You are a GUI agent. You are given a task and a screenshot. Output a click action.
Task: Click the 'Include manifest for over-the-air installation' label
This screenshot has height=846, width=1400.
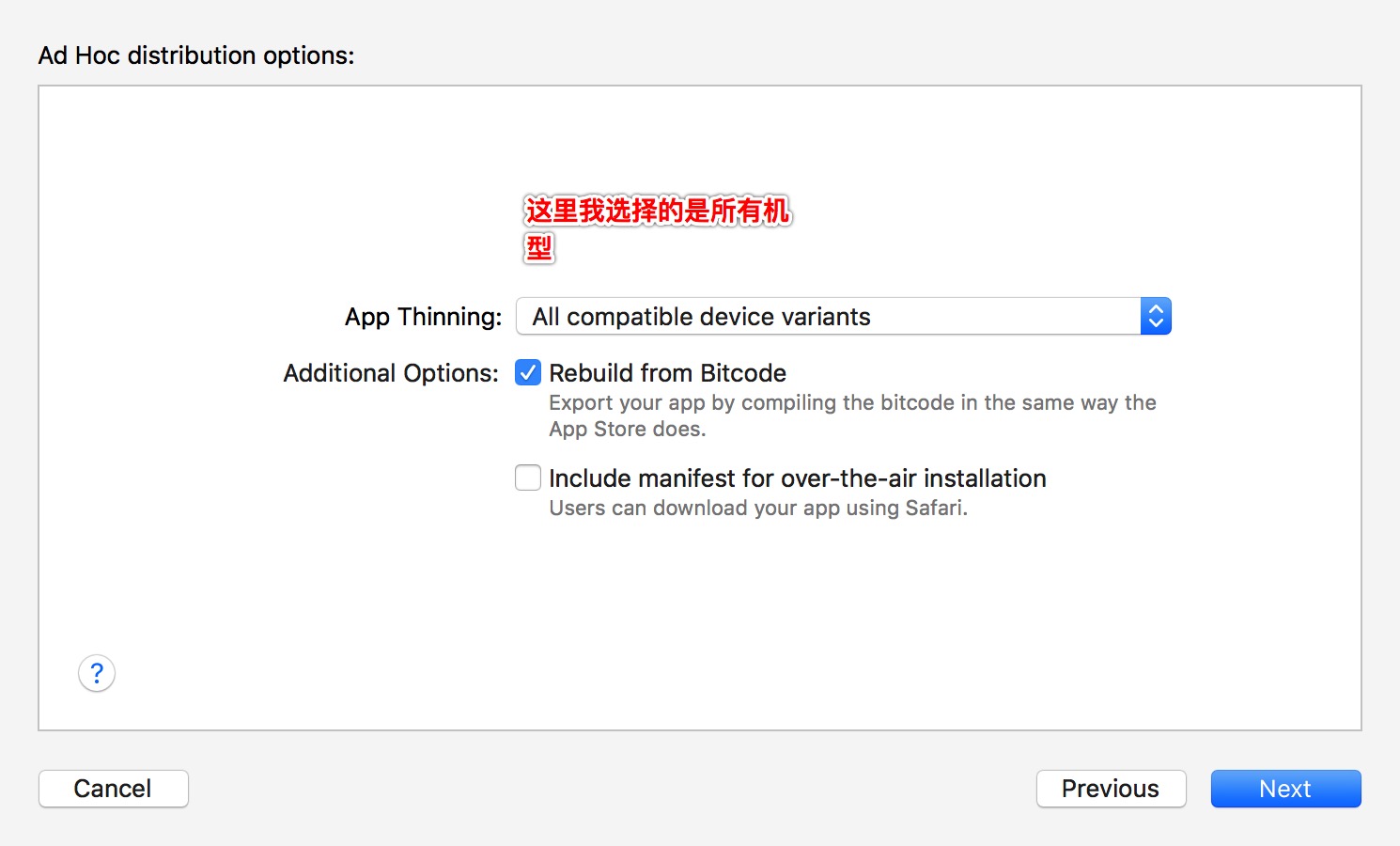[797, 478]
